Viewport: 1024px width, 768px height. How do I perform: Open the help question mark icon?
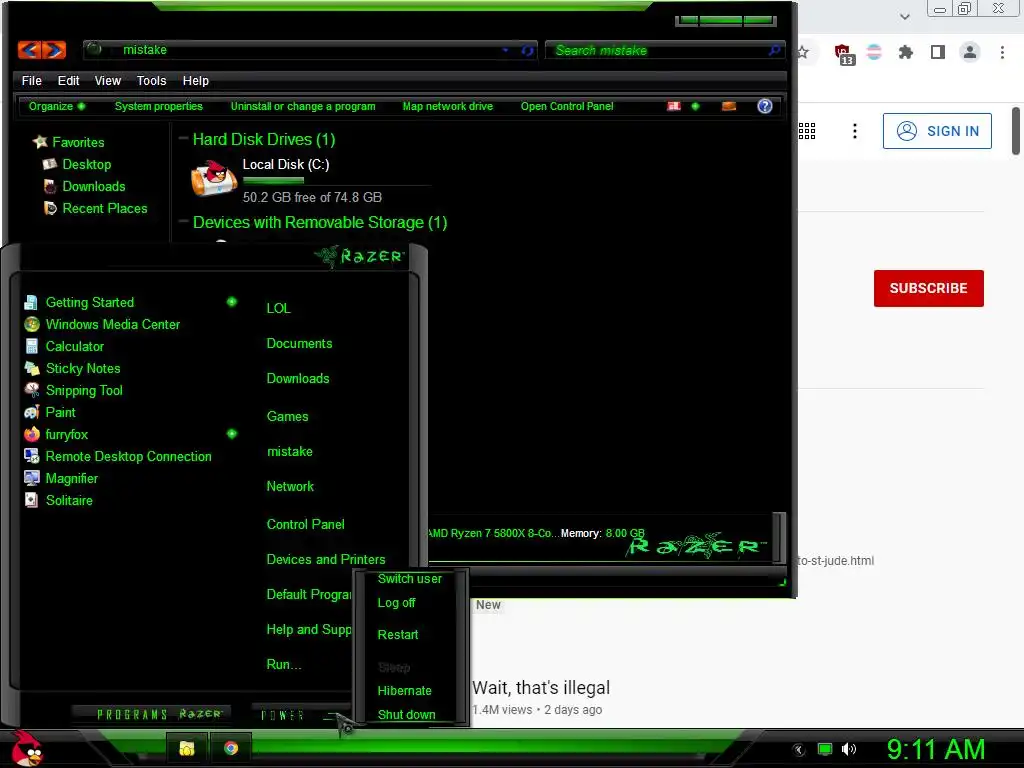click(765, 106)
